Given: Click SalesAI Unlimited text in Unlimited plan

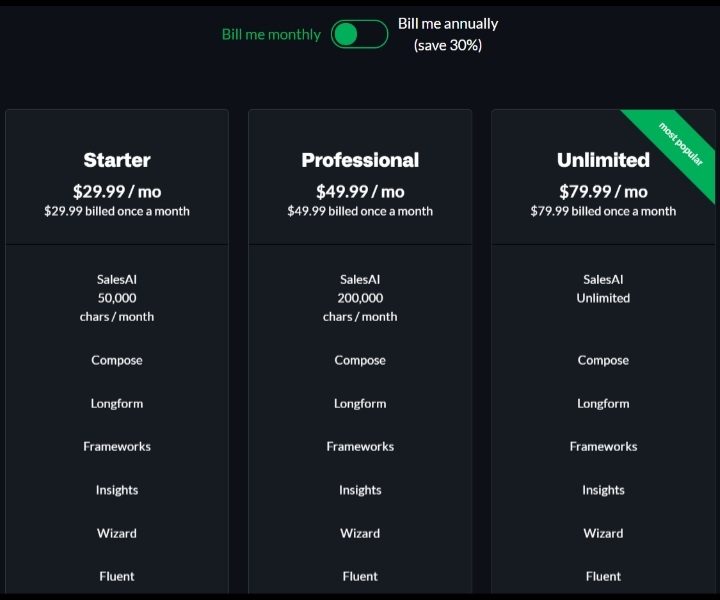Looking at the screenshot, I should click(x=603, y=289).
